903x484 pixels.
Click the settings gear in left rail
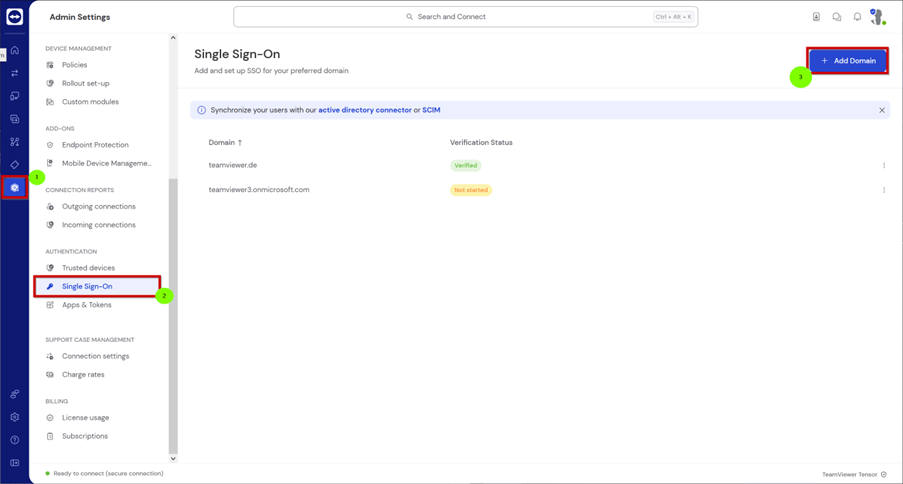[x=14, y=417]
